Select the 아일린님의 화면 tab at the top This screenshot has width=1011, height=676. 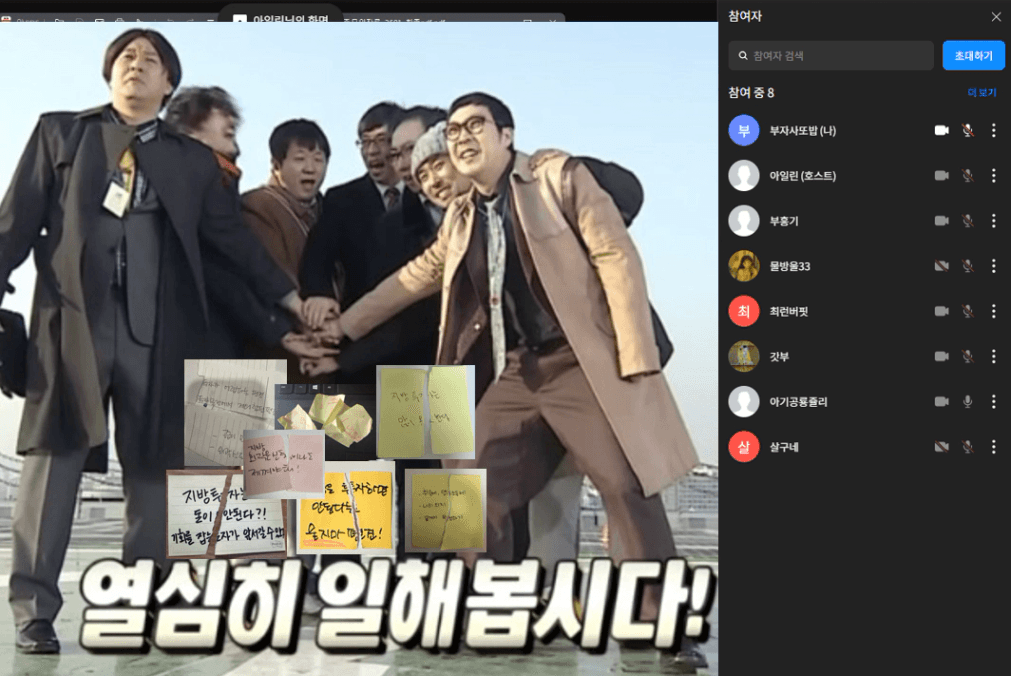tap(280, 14)
